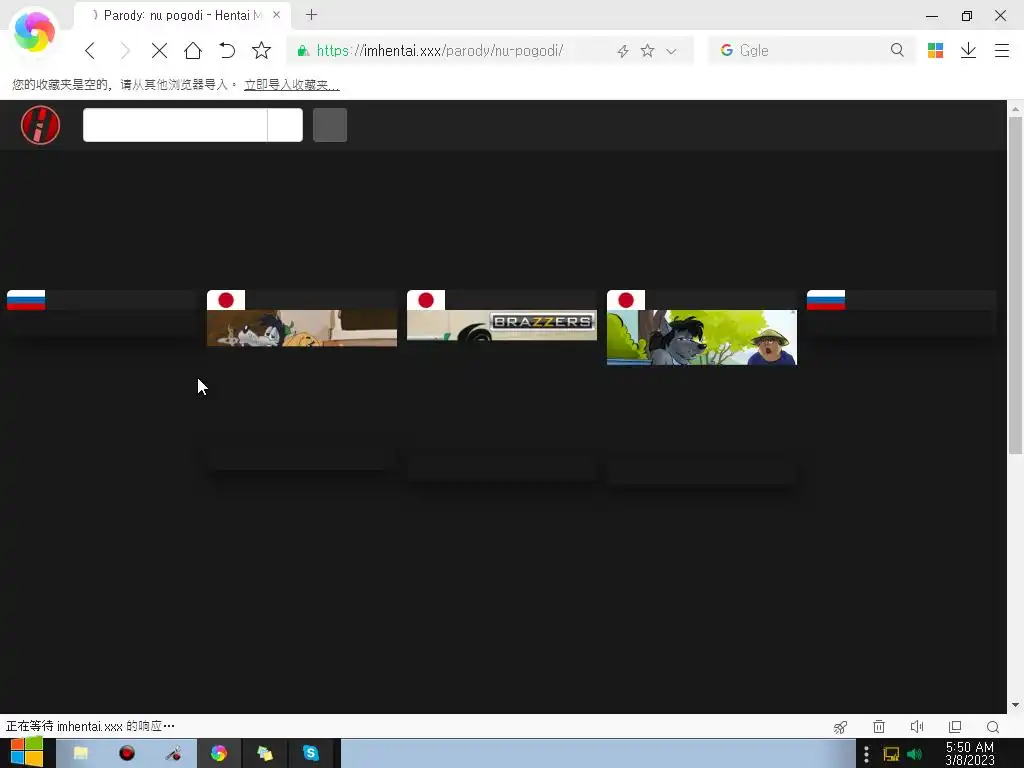The height and width of the screenshot is (768, 1024).
Task: Open the files stack icon in the taskbar
Action: 264,754
